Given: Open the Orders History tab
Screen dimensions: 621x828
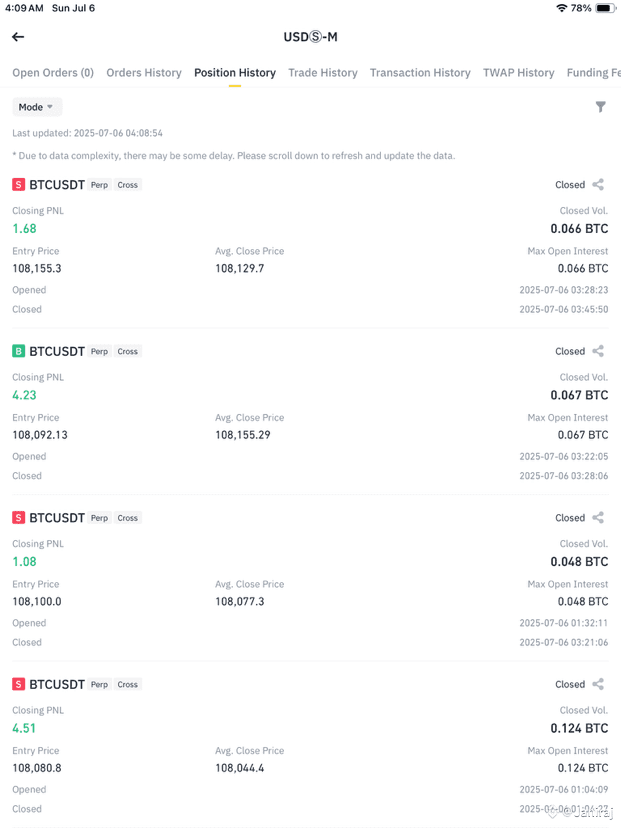Looking at the screenshot, I should pyautogui.click(x=144, y=73).
